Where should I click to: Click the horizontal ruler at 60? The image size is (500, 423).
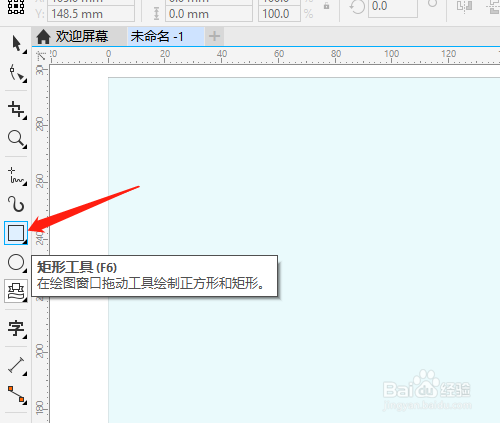(x=279, y=55)
